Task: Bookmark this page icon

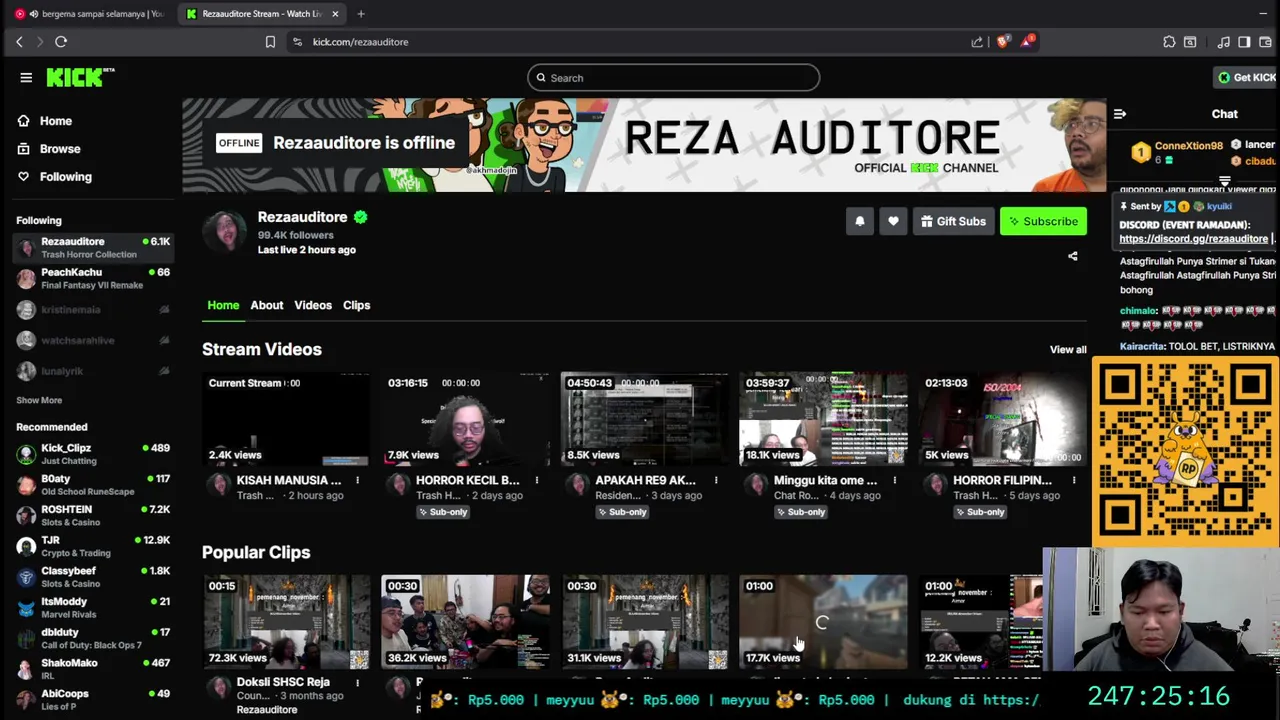Action: 270,42
